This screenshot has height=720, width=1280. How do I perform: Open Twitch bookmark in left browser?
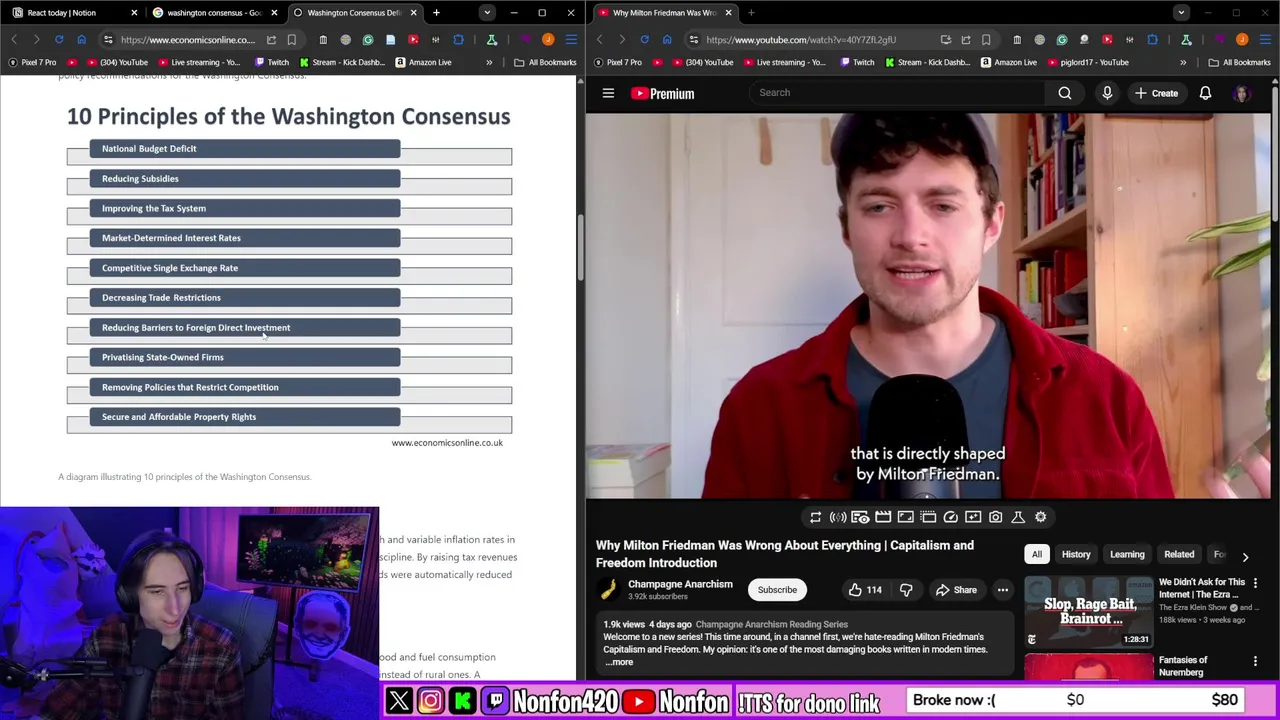pyautogui.click(x=271, y=62)
